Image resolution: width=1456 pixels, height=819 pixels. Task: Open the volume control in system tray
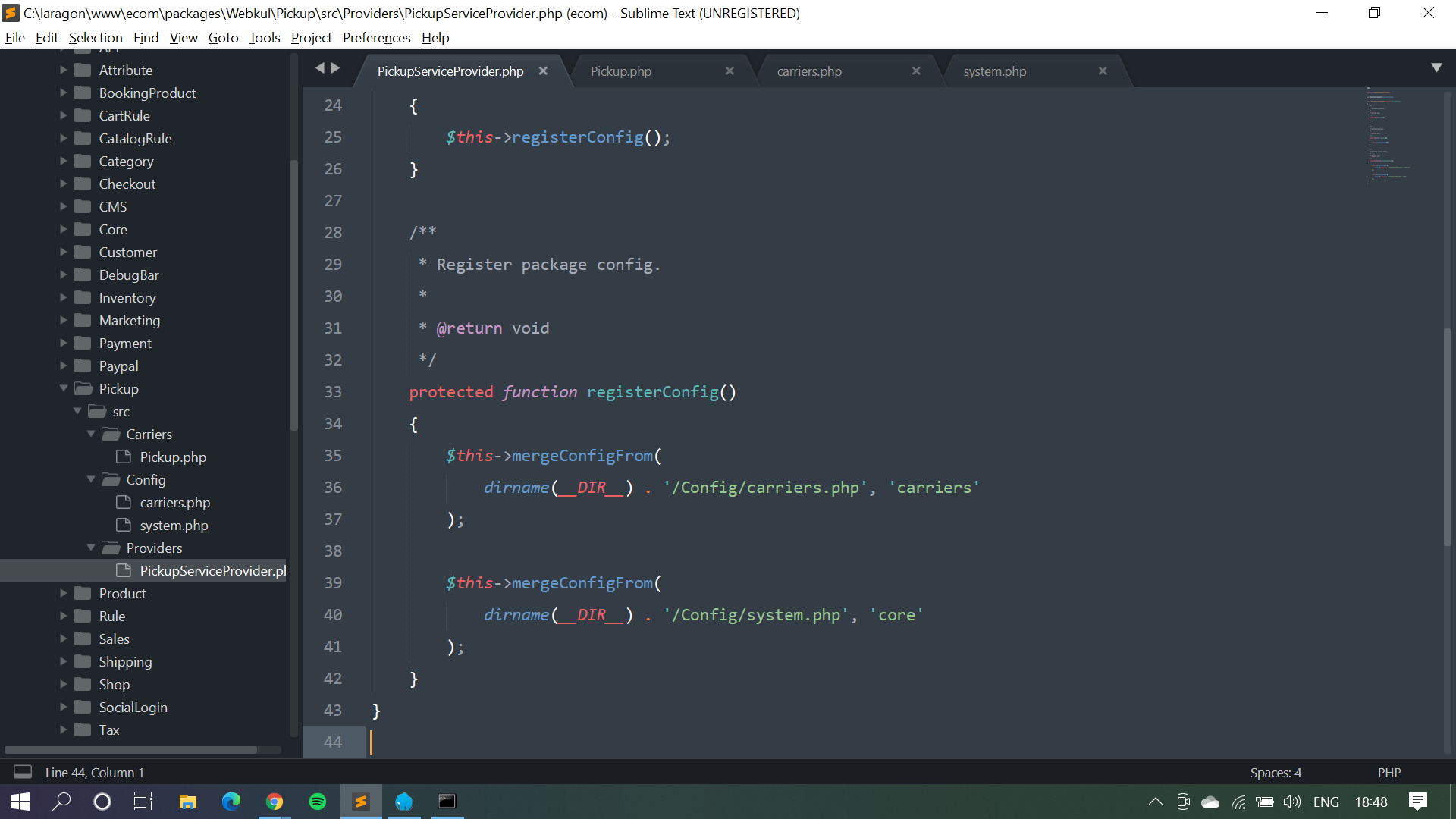tap(1291, 802)
